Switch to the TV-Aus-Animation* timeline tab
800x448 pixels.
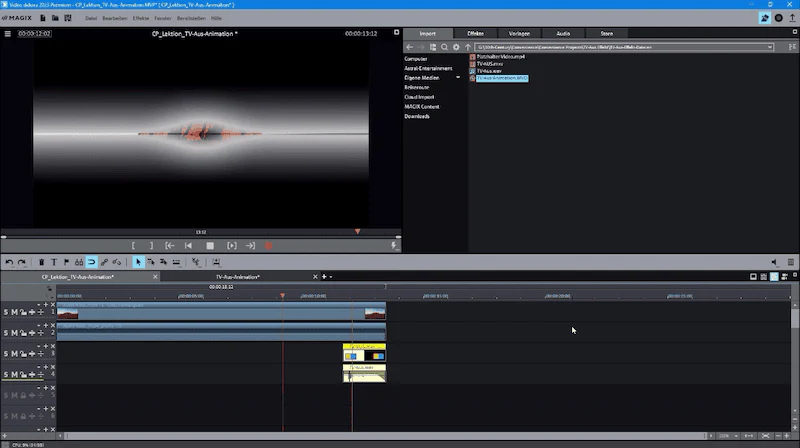point(238,277)
